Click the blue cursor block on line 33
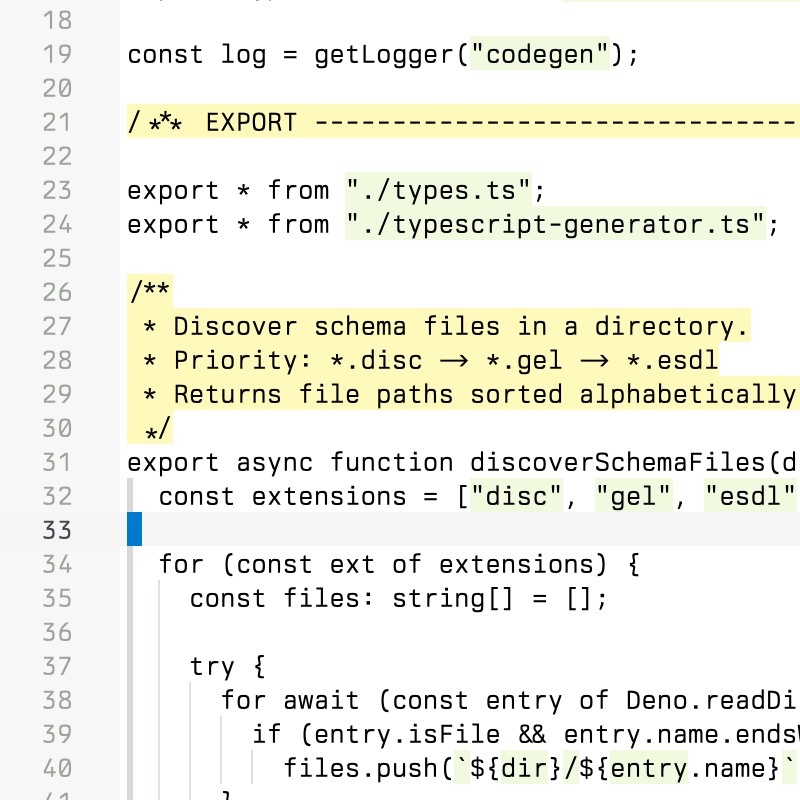Image resolution: width=800 pixels, height=800 pixels. (135, 530)
